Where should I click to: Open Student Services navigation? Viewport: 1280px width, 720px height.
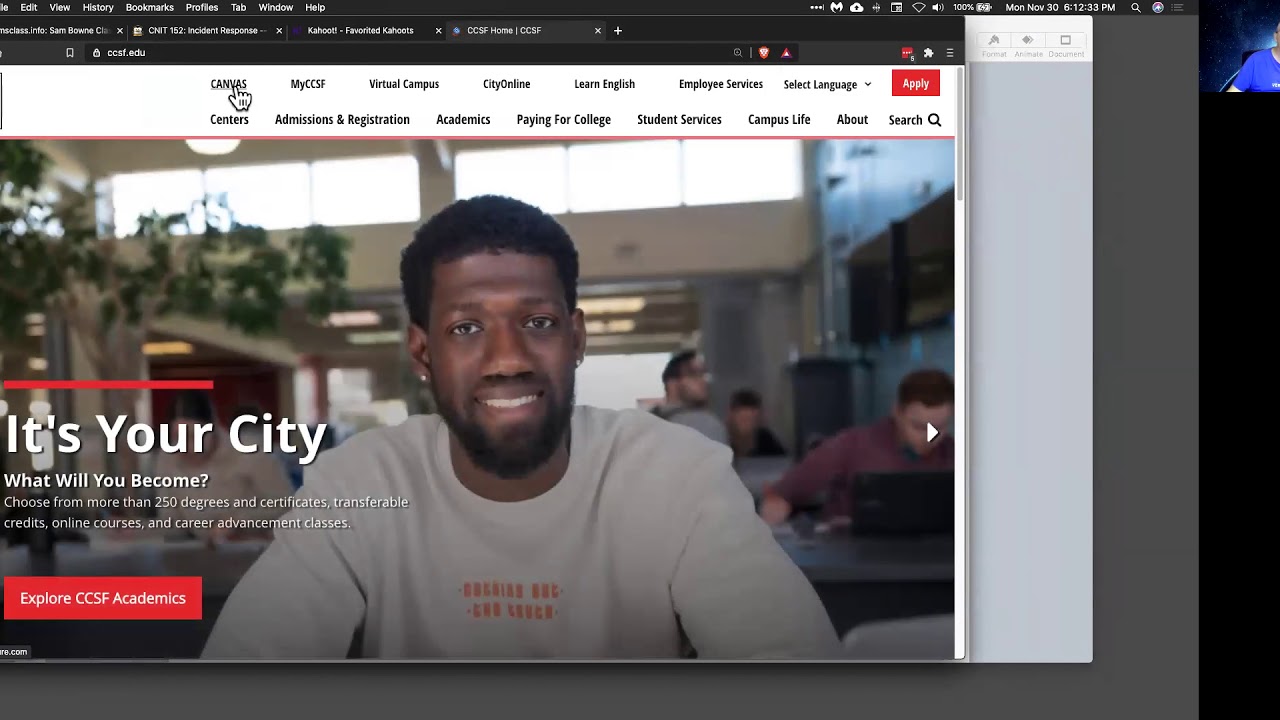point(679,120)
